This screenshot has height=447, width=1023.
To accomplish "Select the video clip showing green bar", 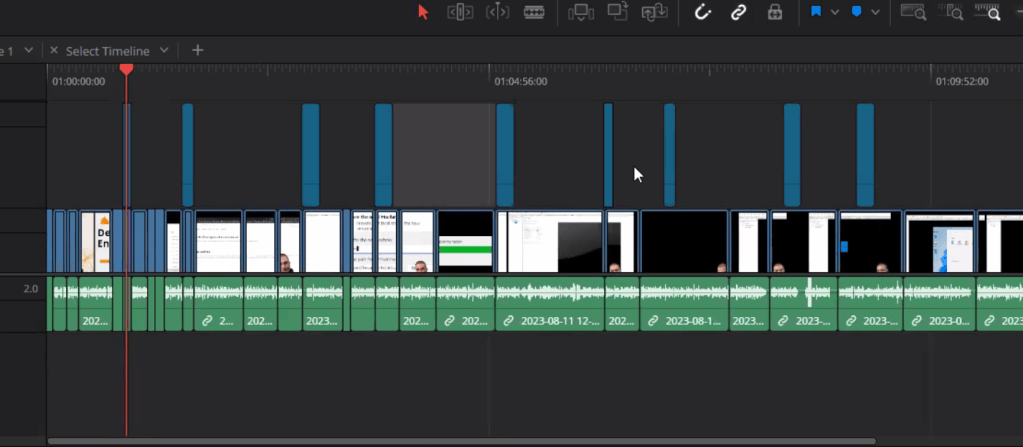I will point(465,241).
